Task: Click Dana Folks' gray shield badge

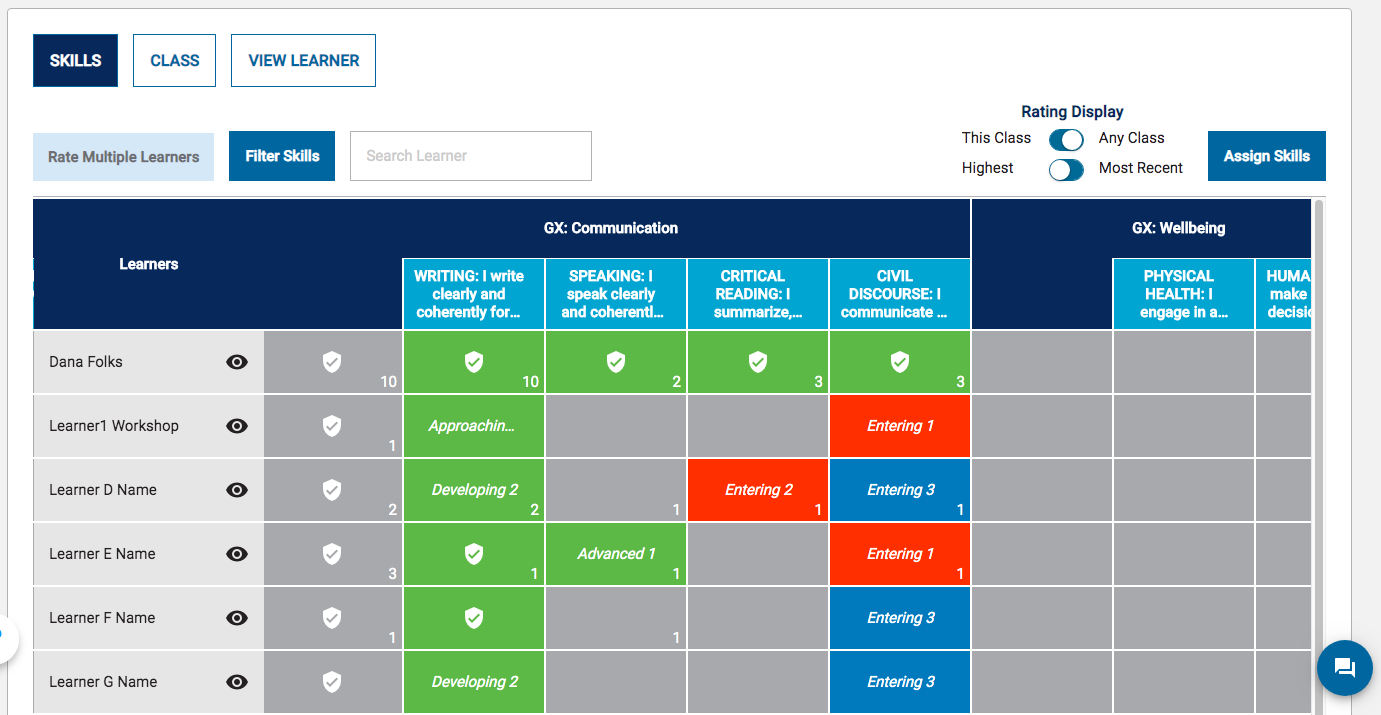Action: coord(332,363)
